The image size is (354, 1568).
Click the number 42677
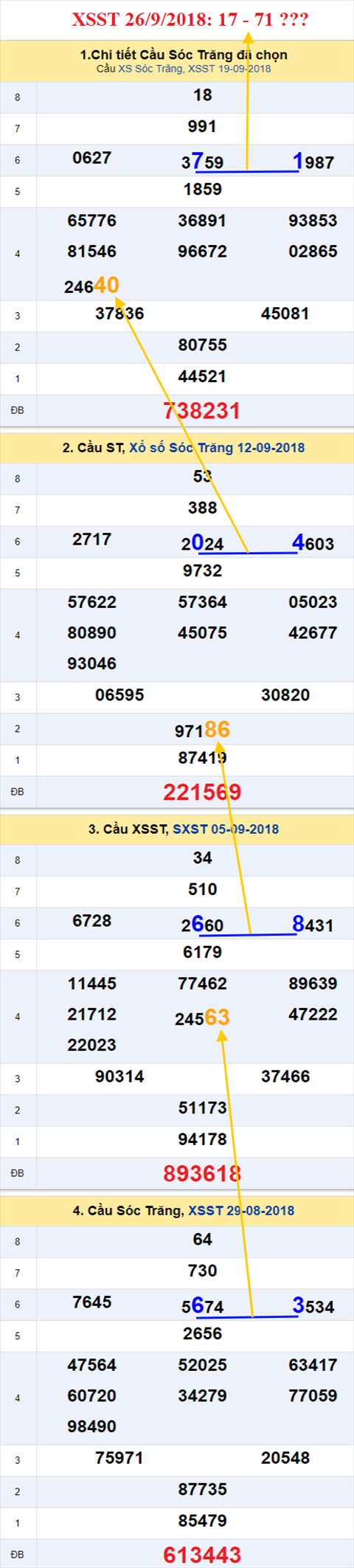[x=313, y=633]
